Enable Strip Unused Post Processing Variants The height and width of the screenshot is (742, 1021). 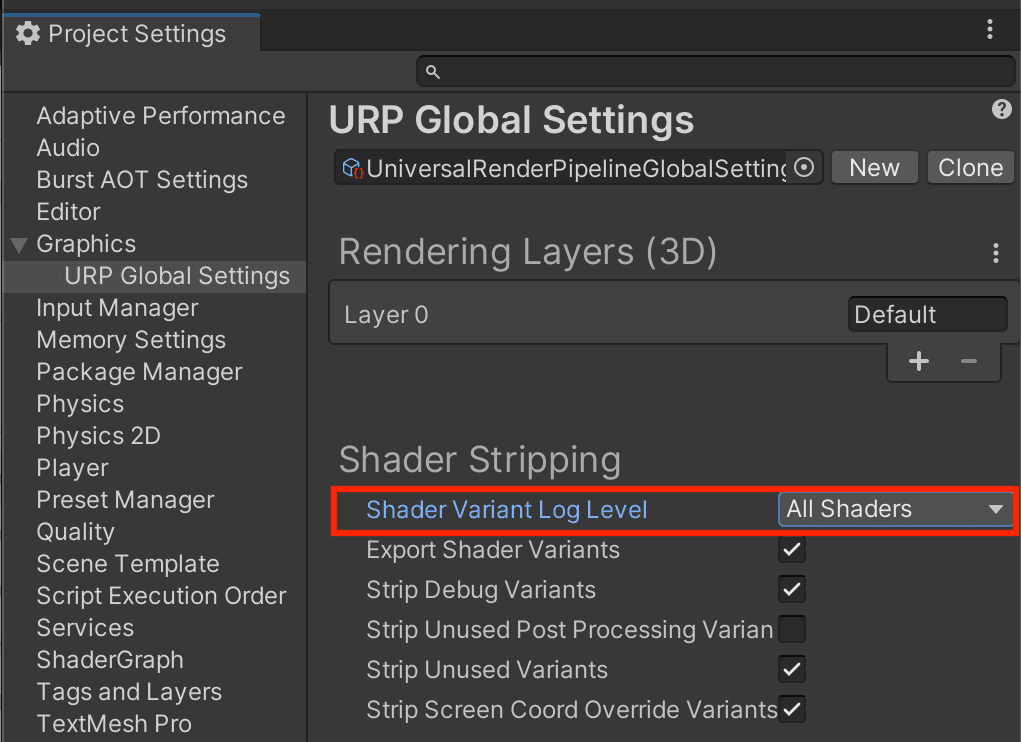click(x=792, y=630)
